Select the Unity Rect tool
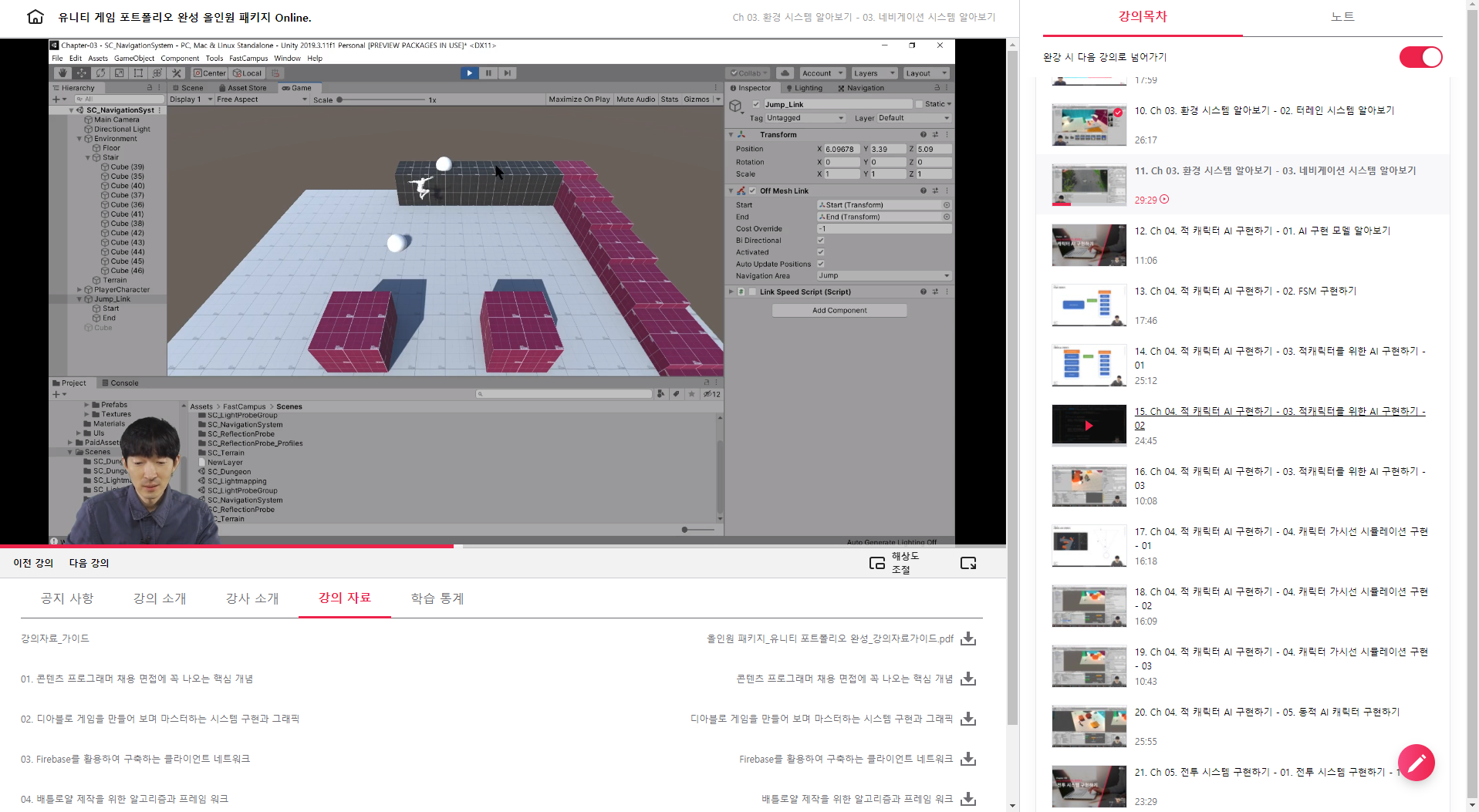Image resolution: width=1479 pixels, height=812 pixels. (x=138, y=73)
